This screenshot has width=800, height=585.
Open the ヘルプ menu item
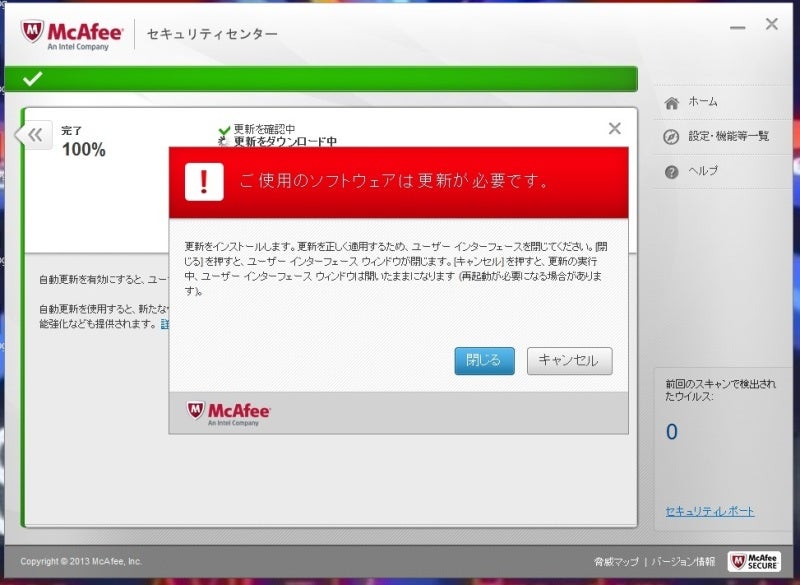pyautogui.click(x=703, y=170)
